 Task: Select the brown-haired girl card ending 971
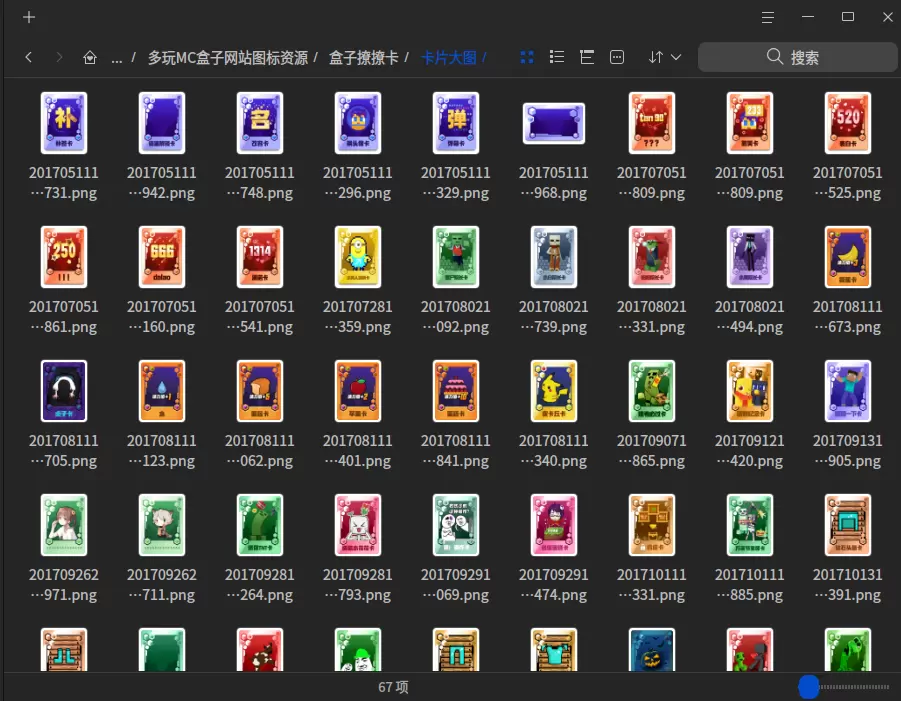[x=64, y=525]
